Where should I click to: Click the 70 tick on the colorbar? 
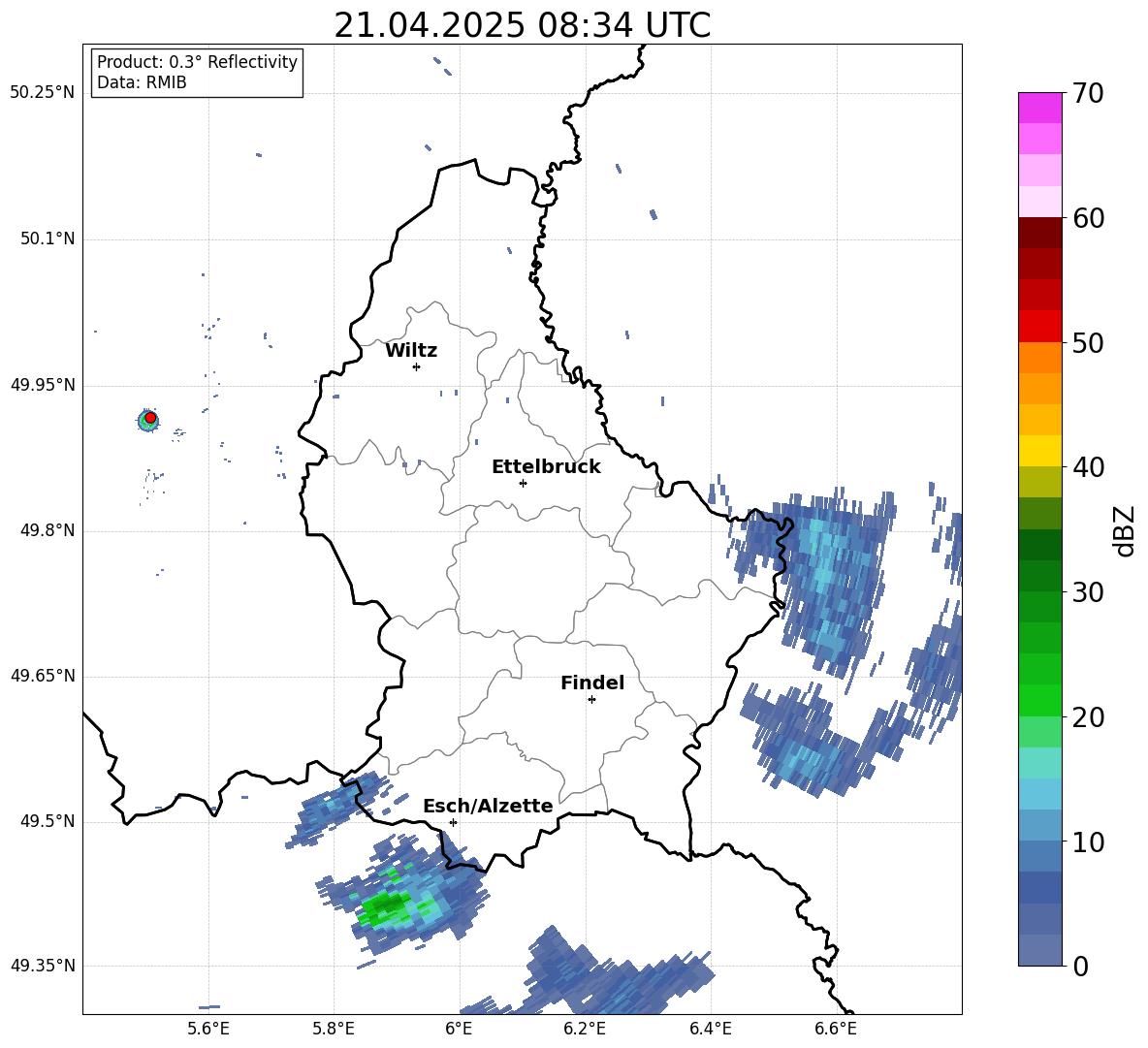1088,93
